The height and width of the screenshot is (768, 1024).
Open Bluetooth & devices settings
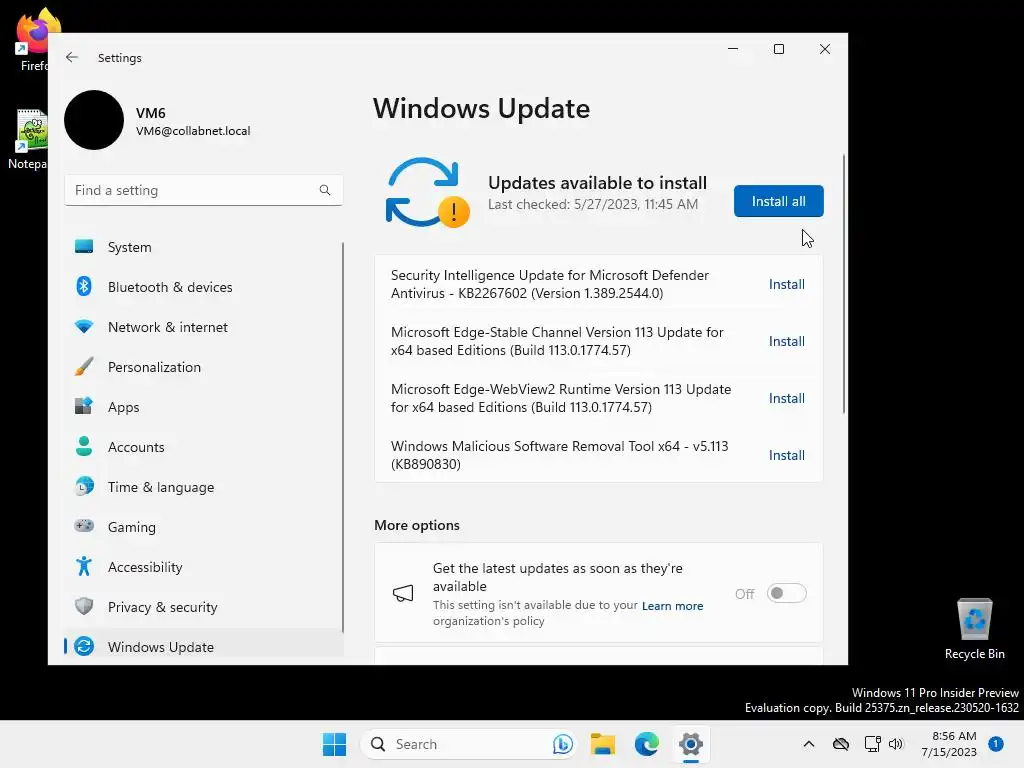point(204,287)
